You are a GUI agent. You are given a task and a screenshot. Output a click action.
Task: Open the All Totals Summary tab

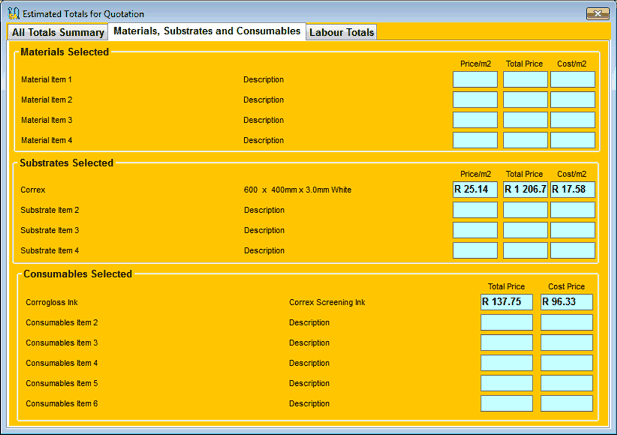pyautogui.click(x=58, y=33)
